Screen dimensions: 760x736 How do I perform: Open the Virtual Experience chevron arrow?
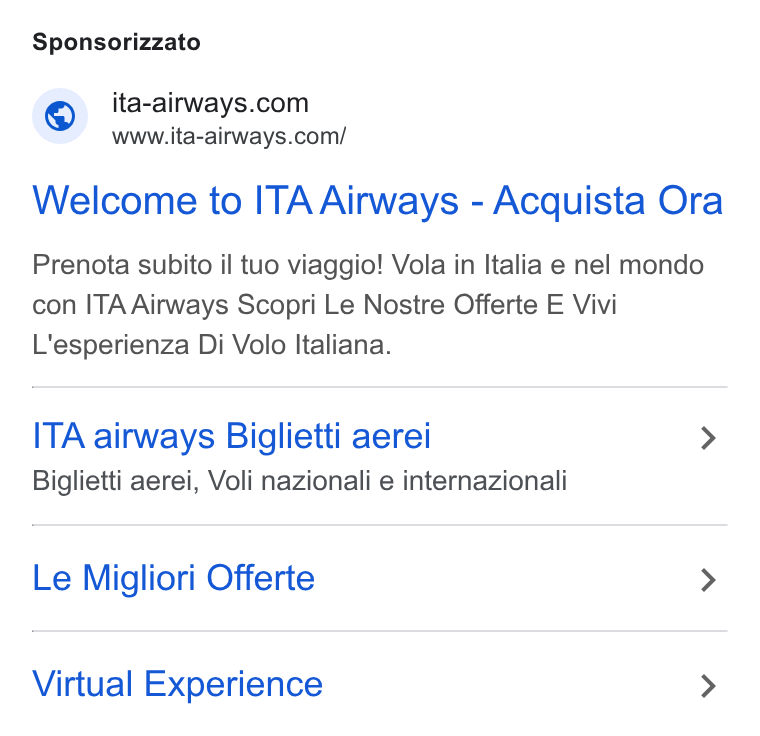[x=708, y=686]
